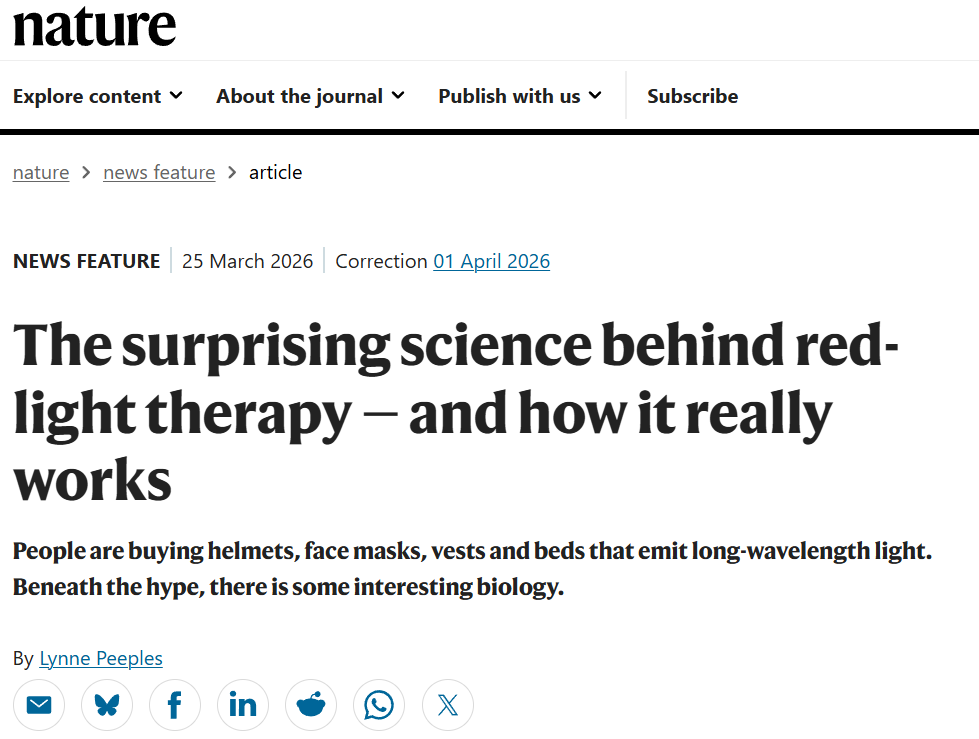This screenshot has height=739, width=979.
Task: Click the article breadcrumb item
Action: click(x=275, y=172)
